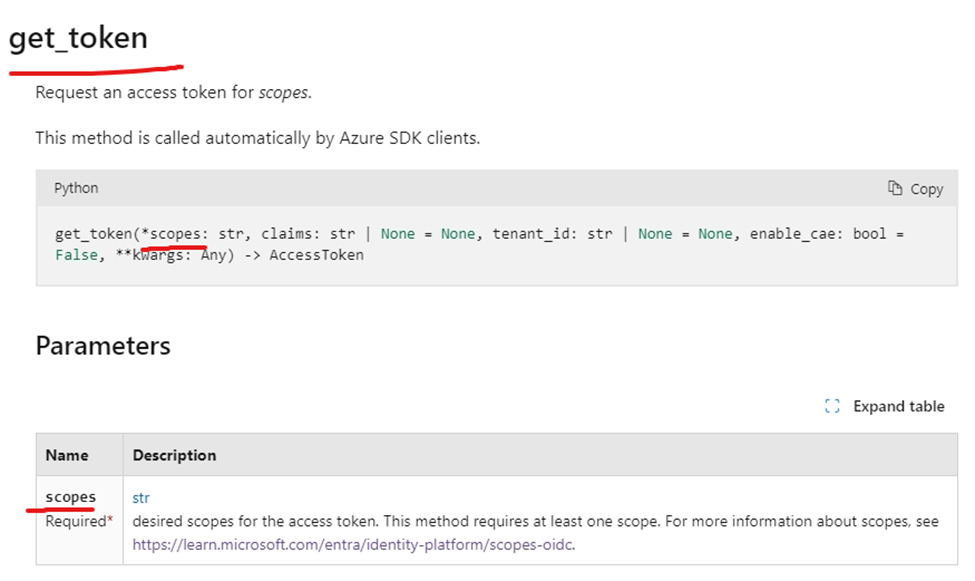Click the Parameters section heading
This screenshot has width=975, height=581.
(103, 346)
